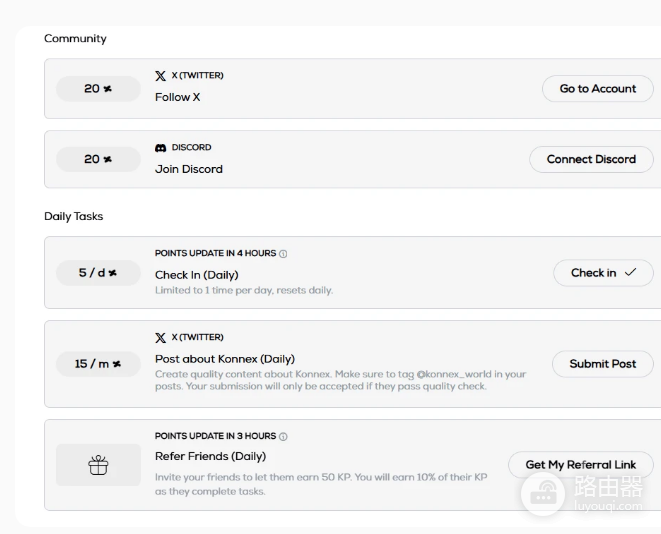Select the Check In (Daily) title

197,275
